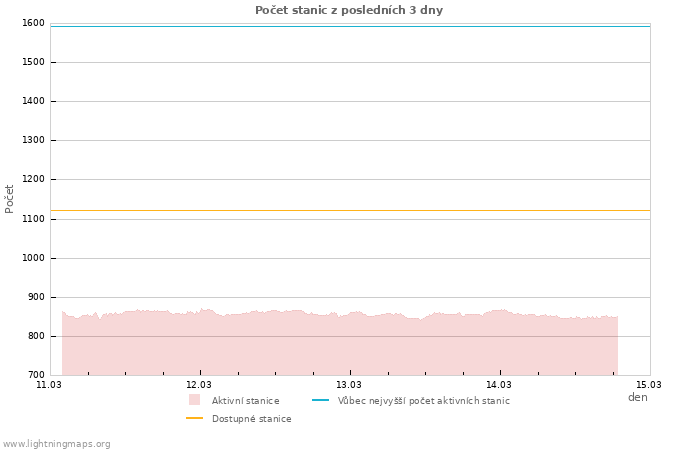Toggle the Aktivní stanice legend label
This screenshot has width=700, height=450.
tap(245, 401)
